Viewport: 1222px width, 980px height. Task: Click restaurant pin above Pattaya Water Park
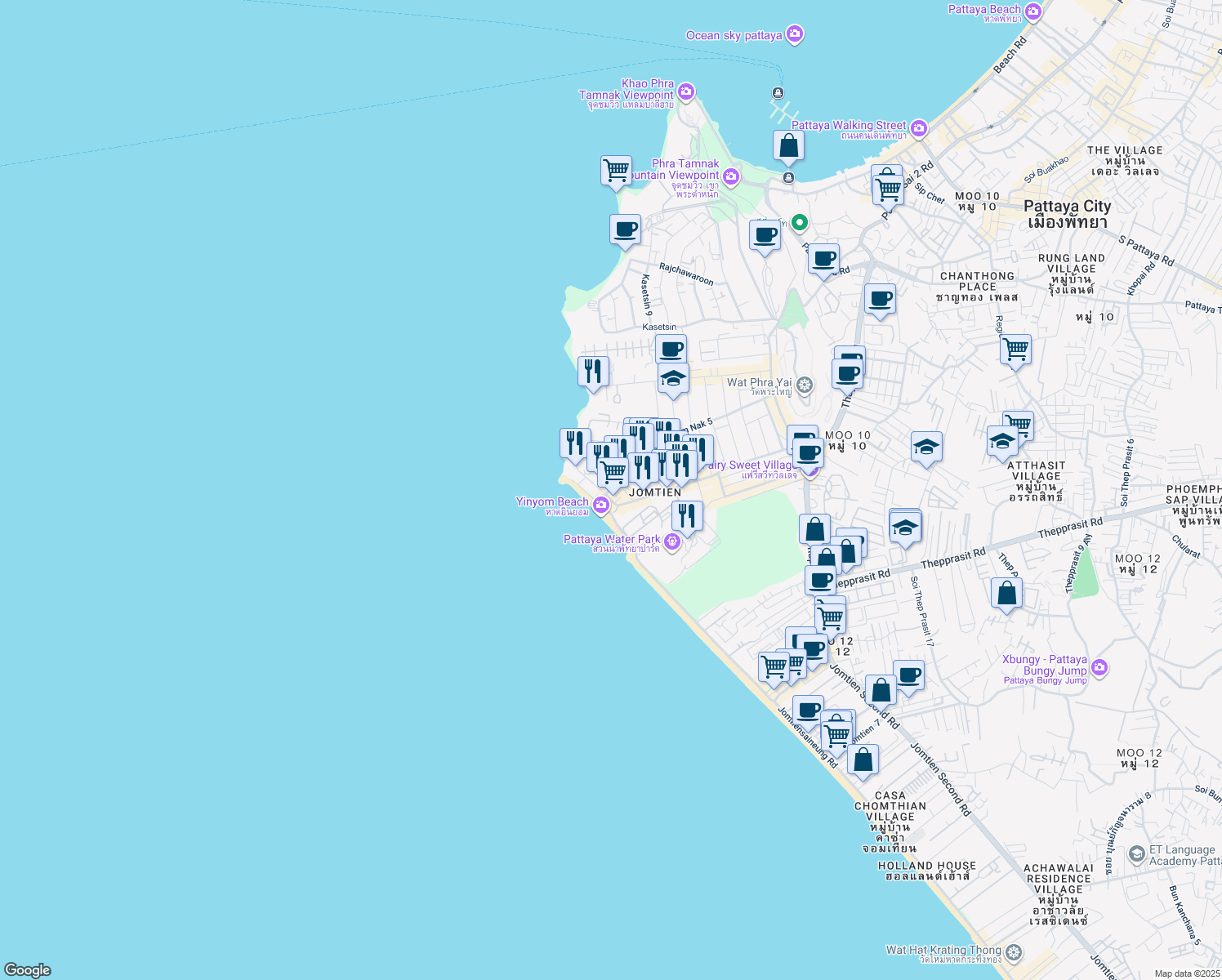687,518
